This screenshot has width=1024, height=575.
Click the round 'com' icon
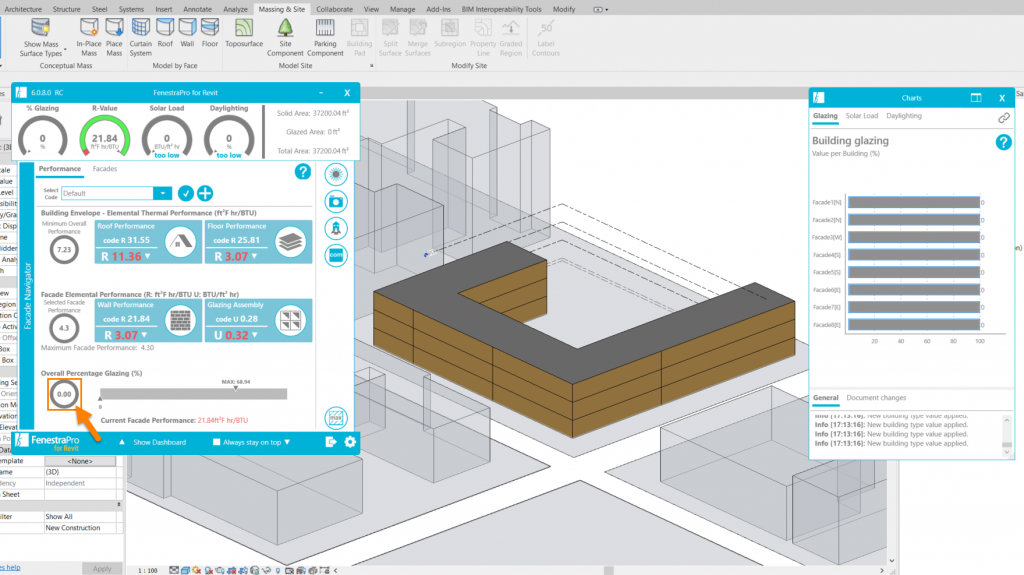point(336,255)
